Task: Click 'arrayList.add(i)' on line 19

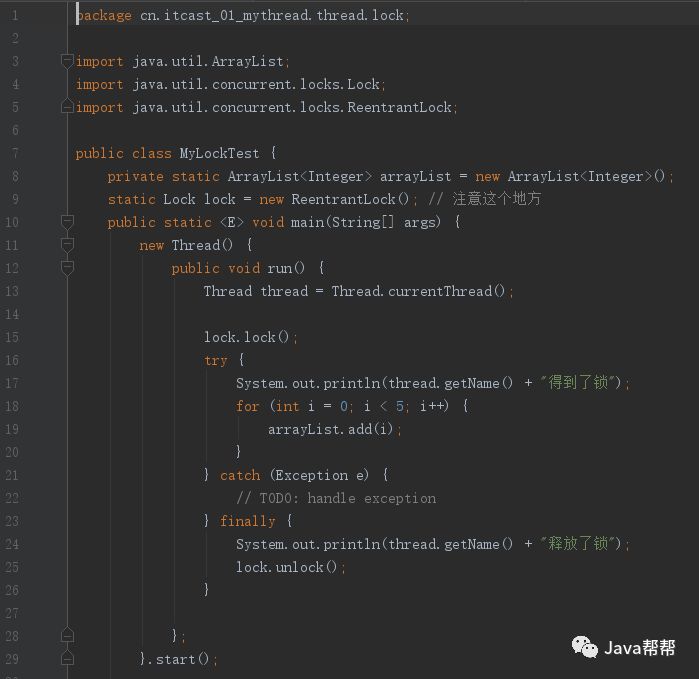Action: (330, 429)
